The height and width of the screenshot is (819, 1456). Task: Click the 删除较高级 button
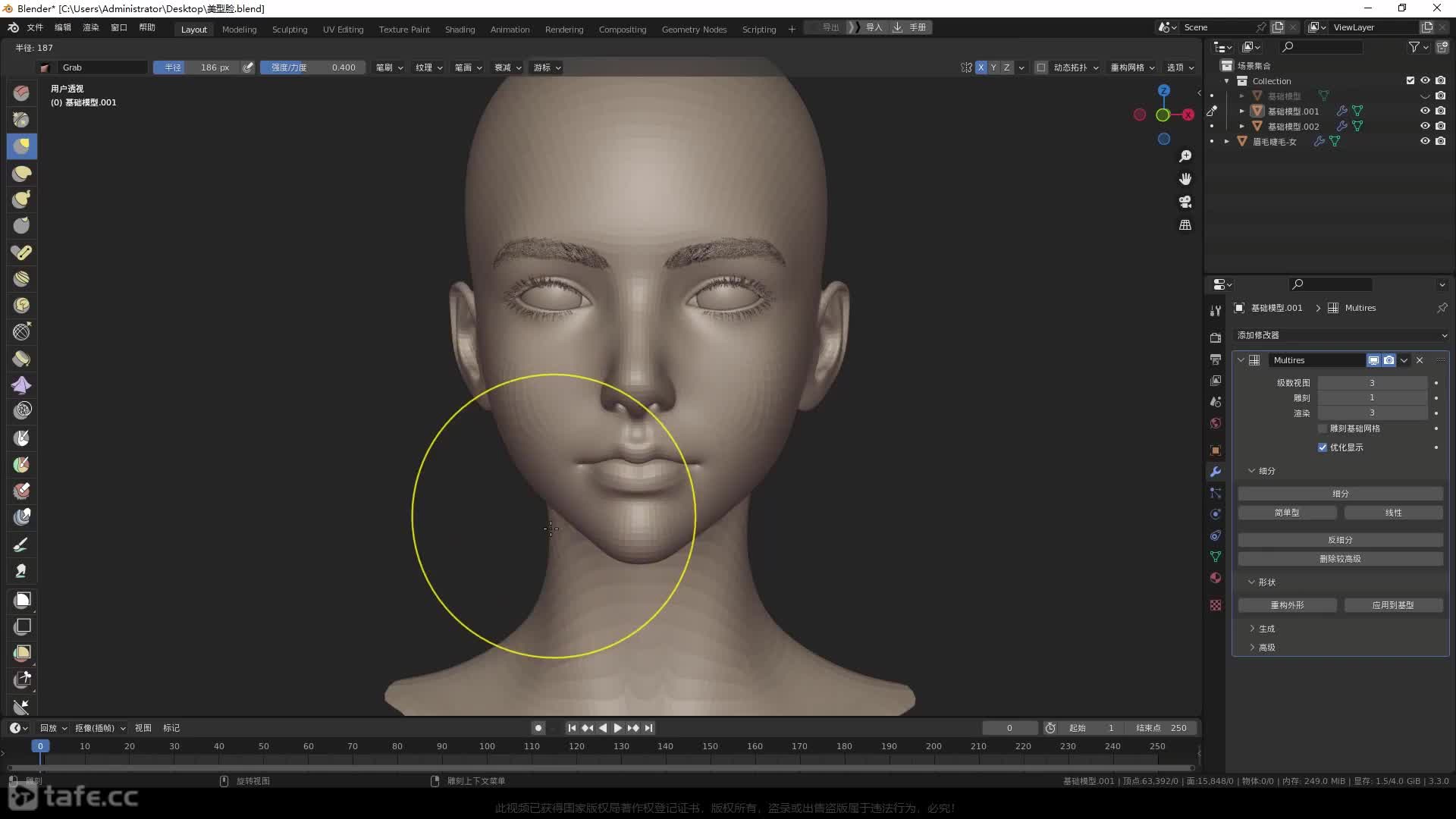1340,559
